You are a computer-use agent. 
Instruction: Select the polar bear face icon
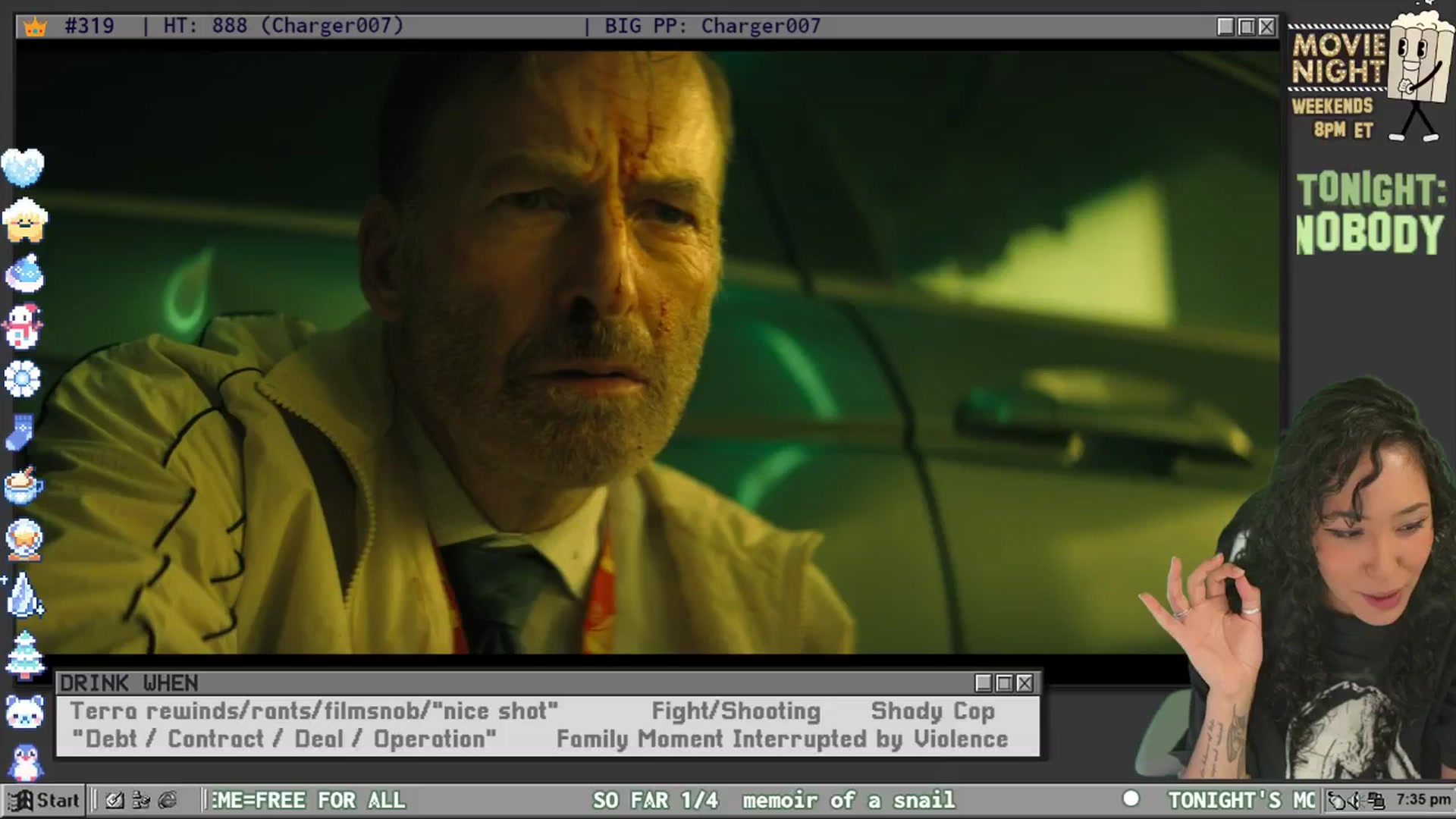click(x=24, y=712)
